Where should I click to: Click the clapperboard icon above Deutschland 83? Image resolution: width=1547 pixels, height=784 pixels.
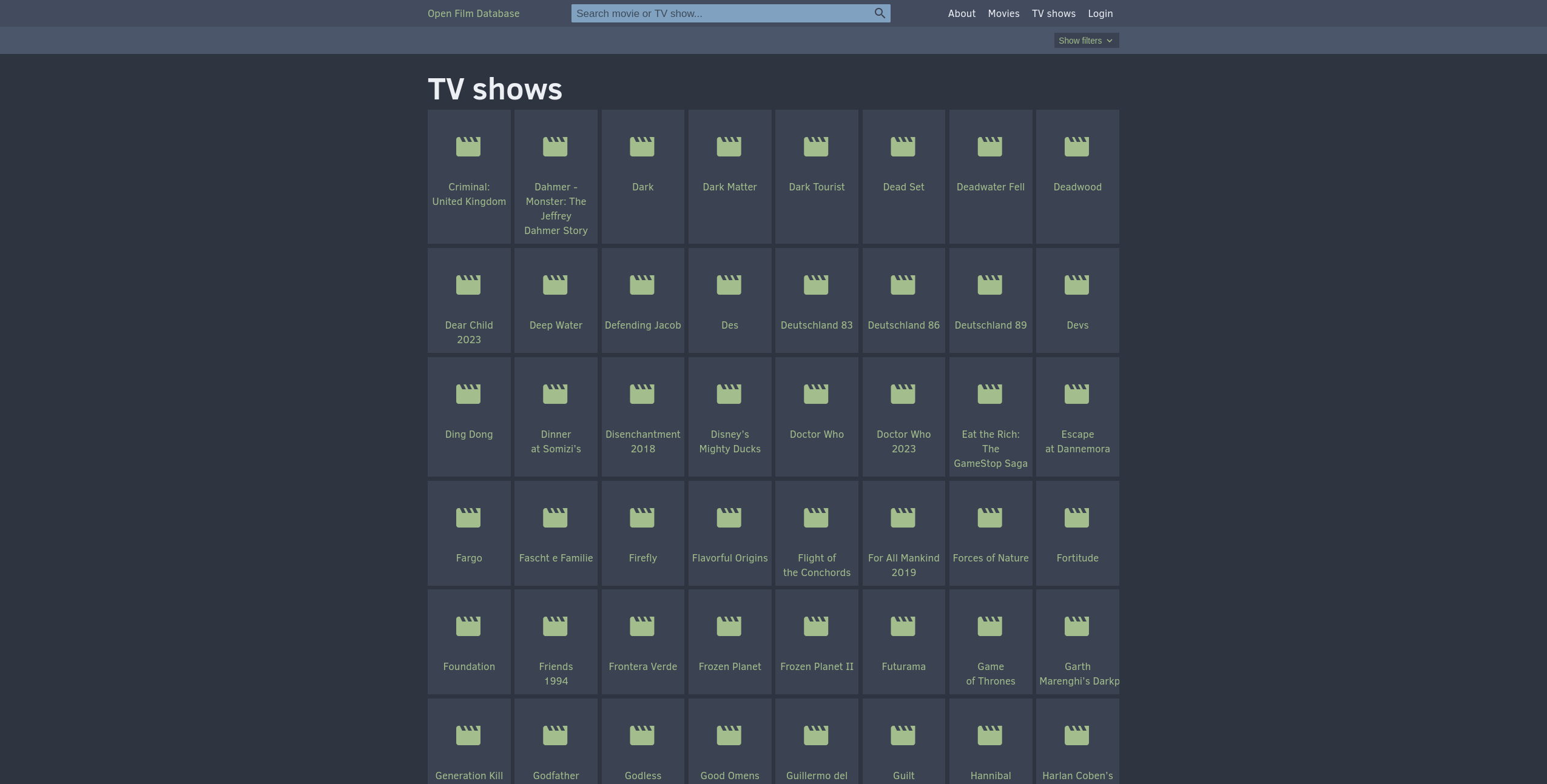click(x=816, y=284)
